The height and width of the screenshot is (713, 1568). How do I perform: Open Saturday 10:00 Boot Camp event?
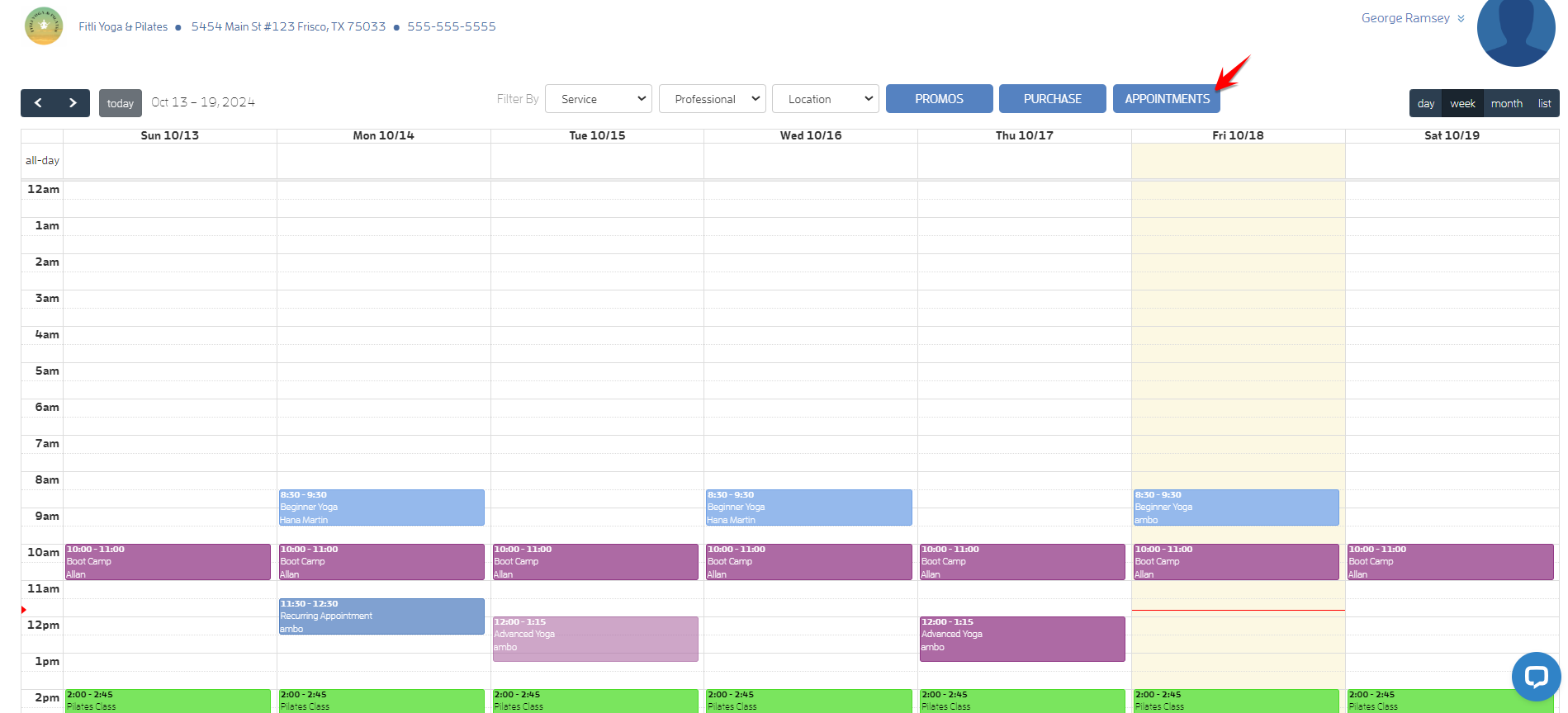point(1450,562)
